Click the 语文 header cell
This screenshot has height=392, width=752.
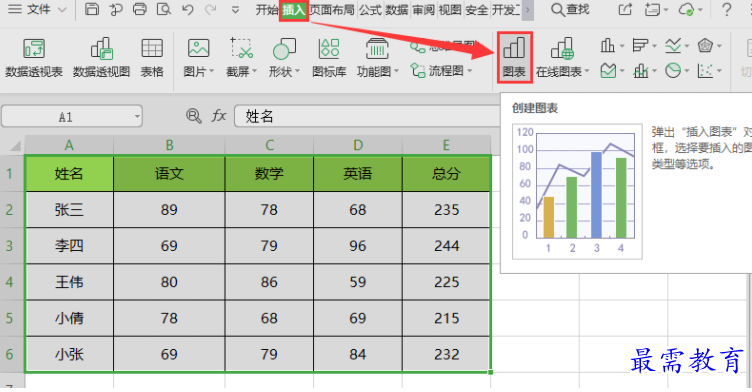pyautogui.click(x=169, y=174)
